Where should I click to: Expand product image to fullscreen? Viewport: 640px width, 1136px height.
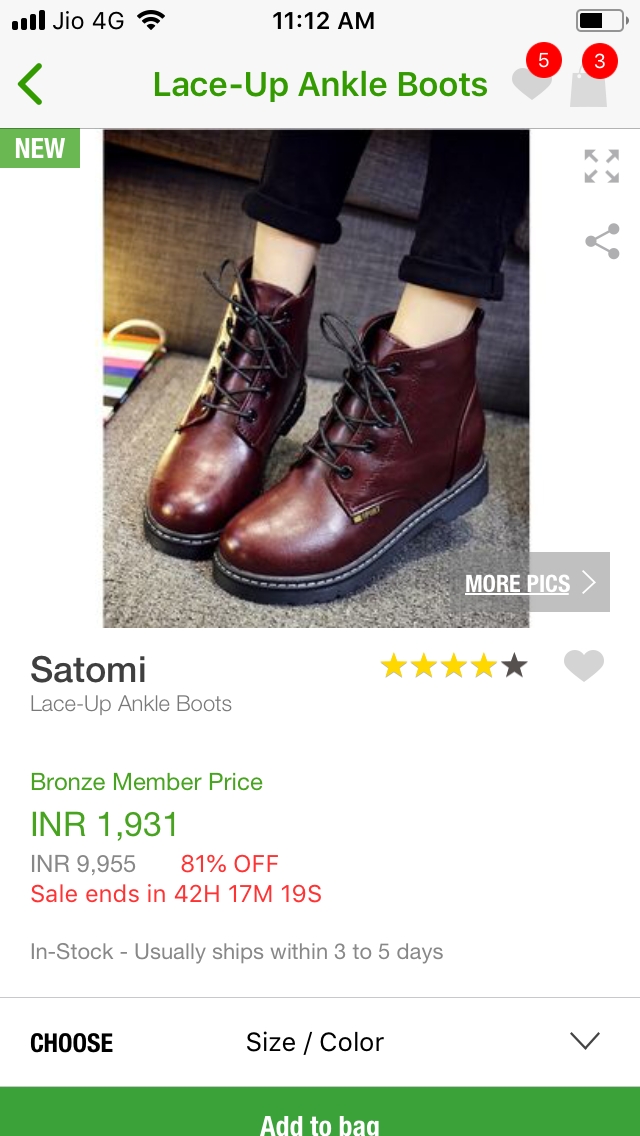(601, 166)
